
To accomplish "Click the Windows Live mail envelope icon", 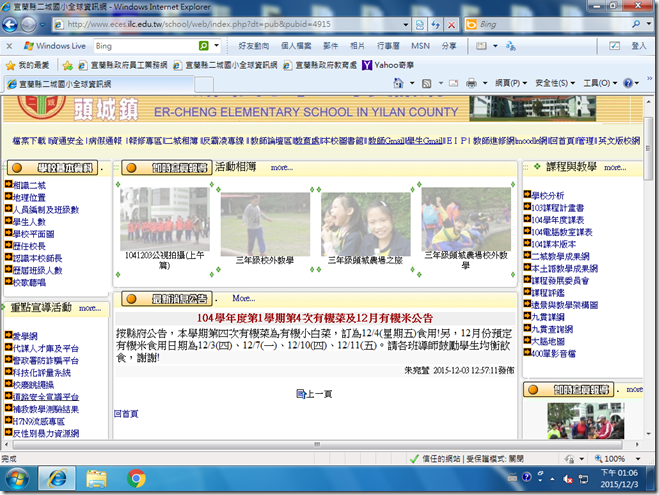I will [481, 46].
